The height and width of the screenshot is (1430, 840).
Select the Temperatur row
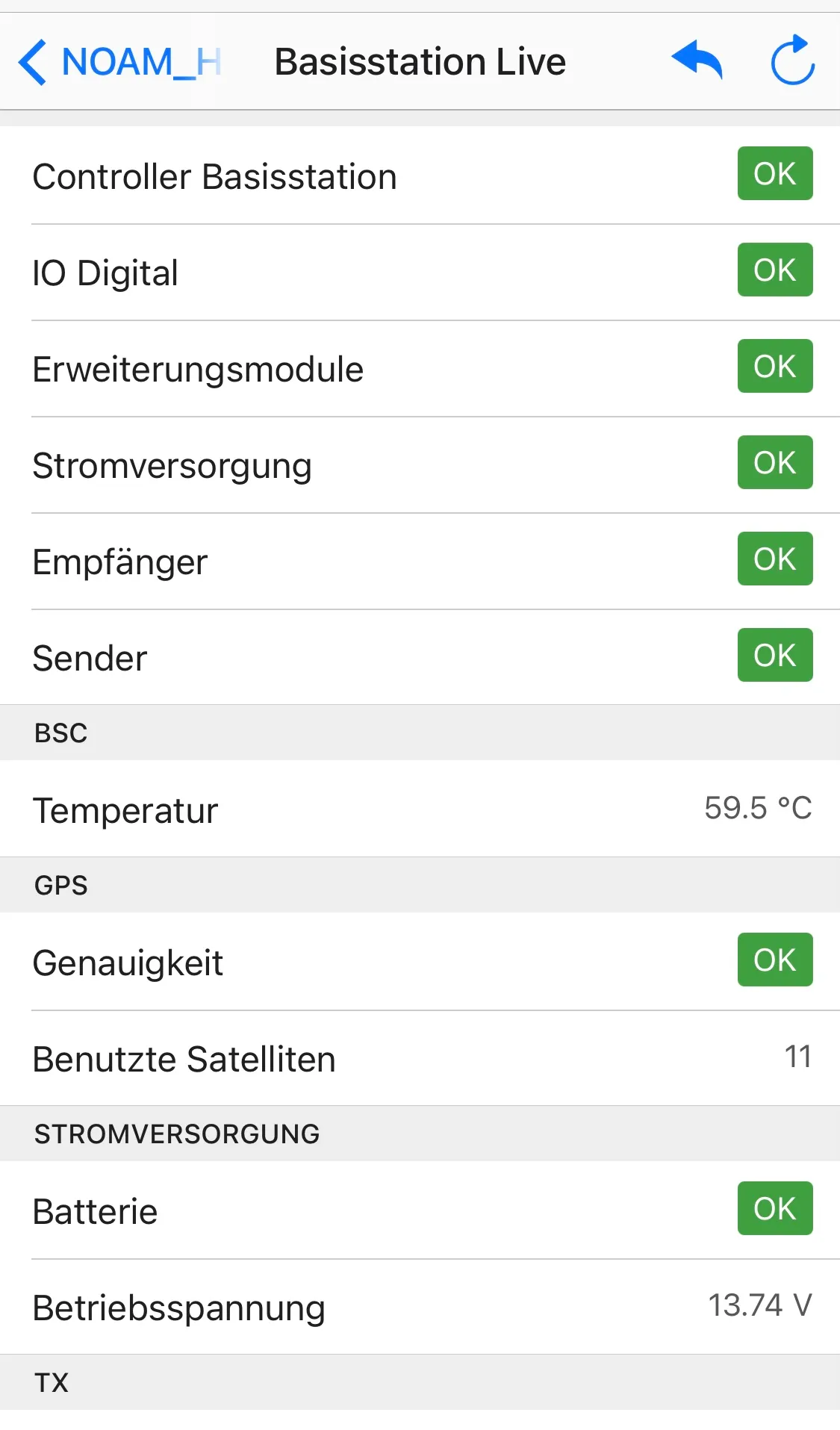[420, 809]
